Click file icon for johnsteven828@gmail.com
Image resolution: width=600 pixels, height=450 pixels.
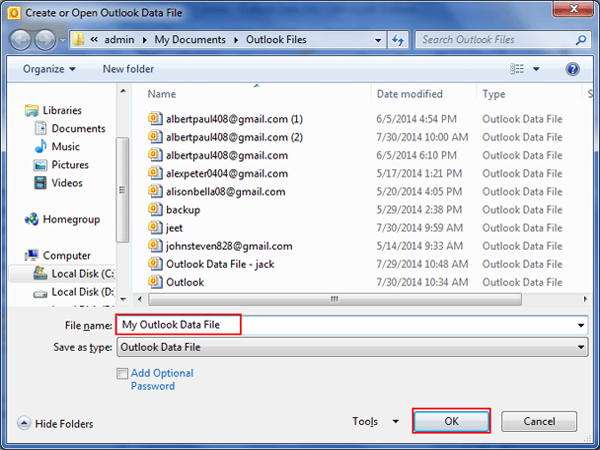pyautogui.click(x=155, y=245)
